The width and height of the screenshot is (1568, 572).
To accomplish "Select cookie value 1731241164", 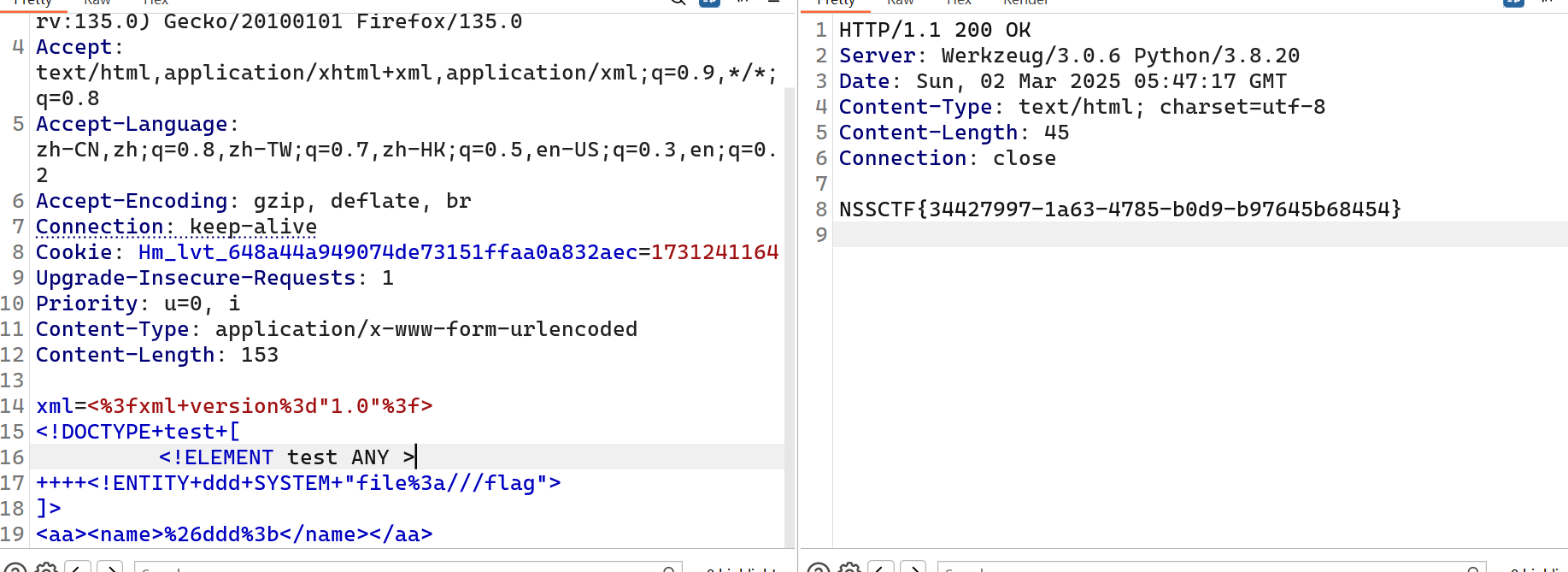I will click(x=714, y=252).
